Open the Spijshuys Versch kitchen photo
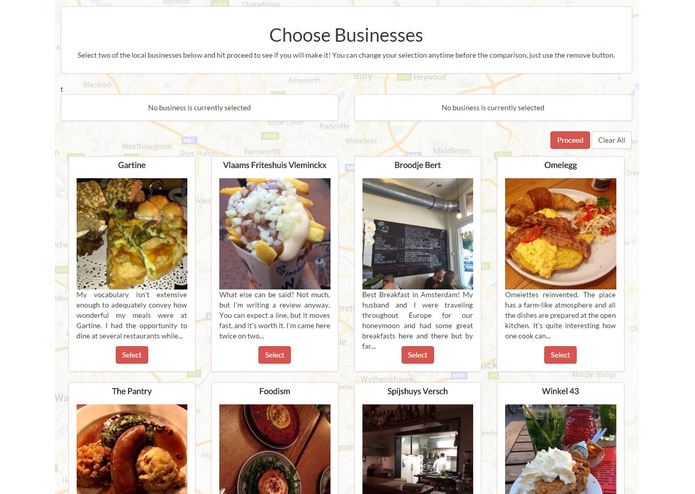 coord(418,449)
